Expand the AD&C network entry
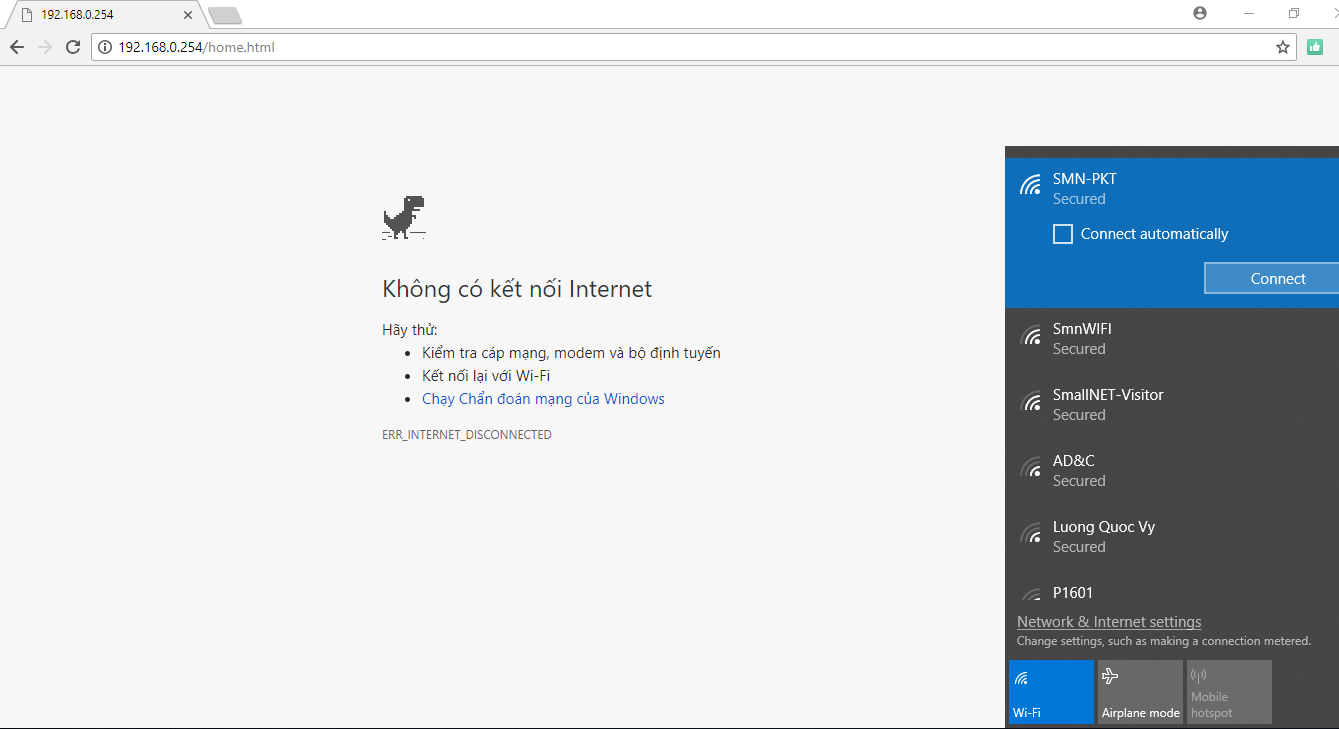1339x729 pixels. point(1170,471)
